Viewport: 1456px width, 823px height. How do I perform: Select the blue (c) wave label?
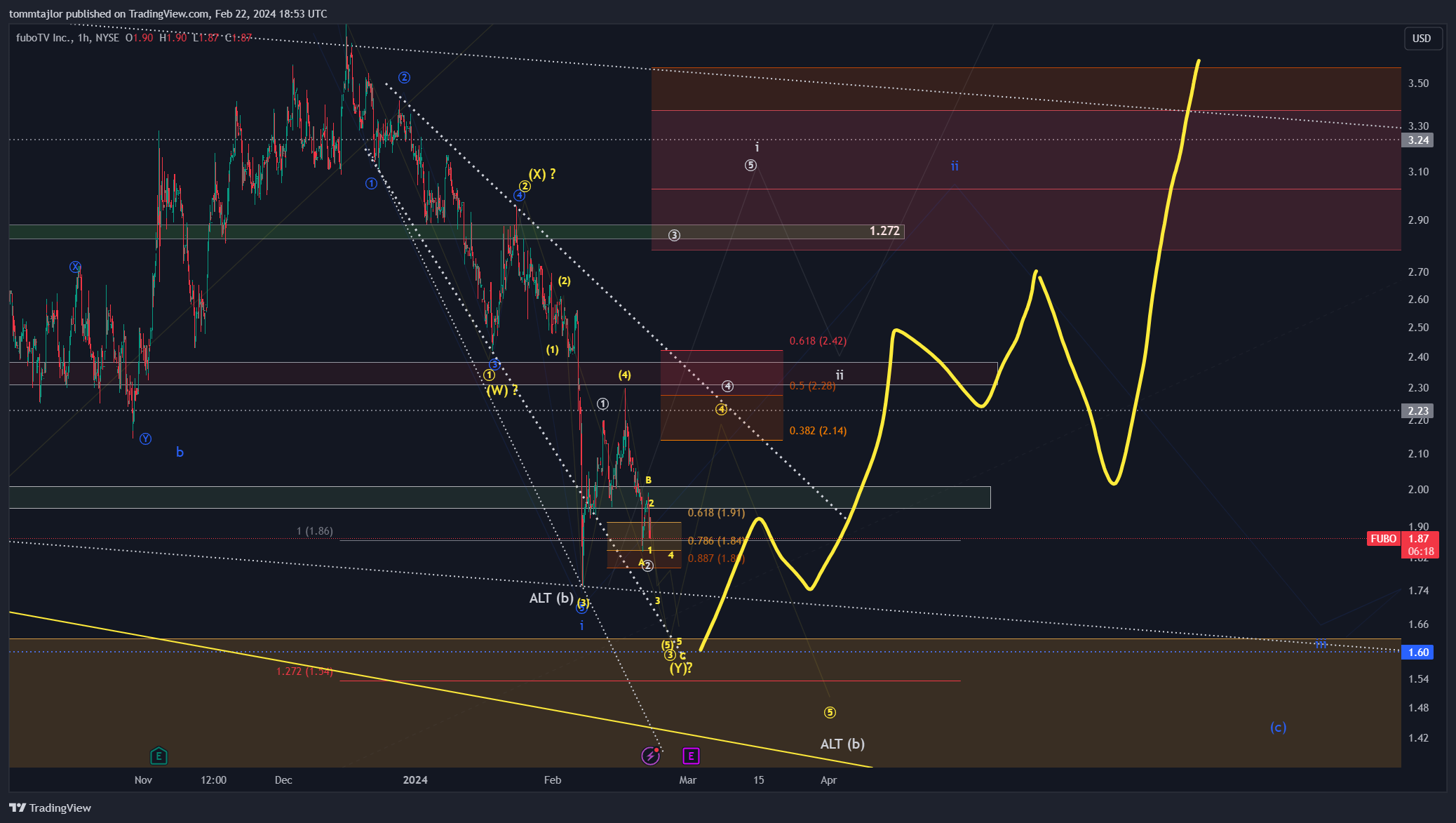1278,728
